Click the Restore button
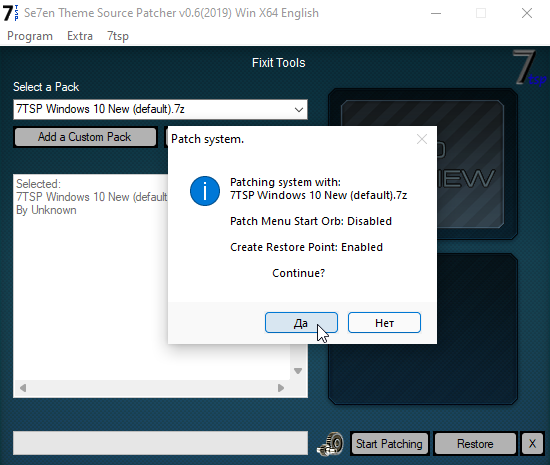The width and height of the screenshot is (550, 465). (x=475, y=444)
